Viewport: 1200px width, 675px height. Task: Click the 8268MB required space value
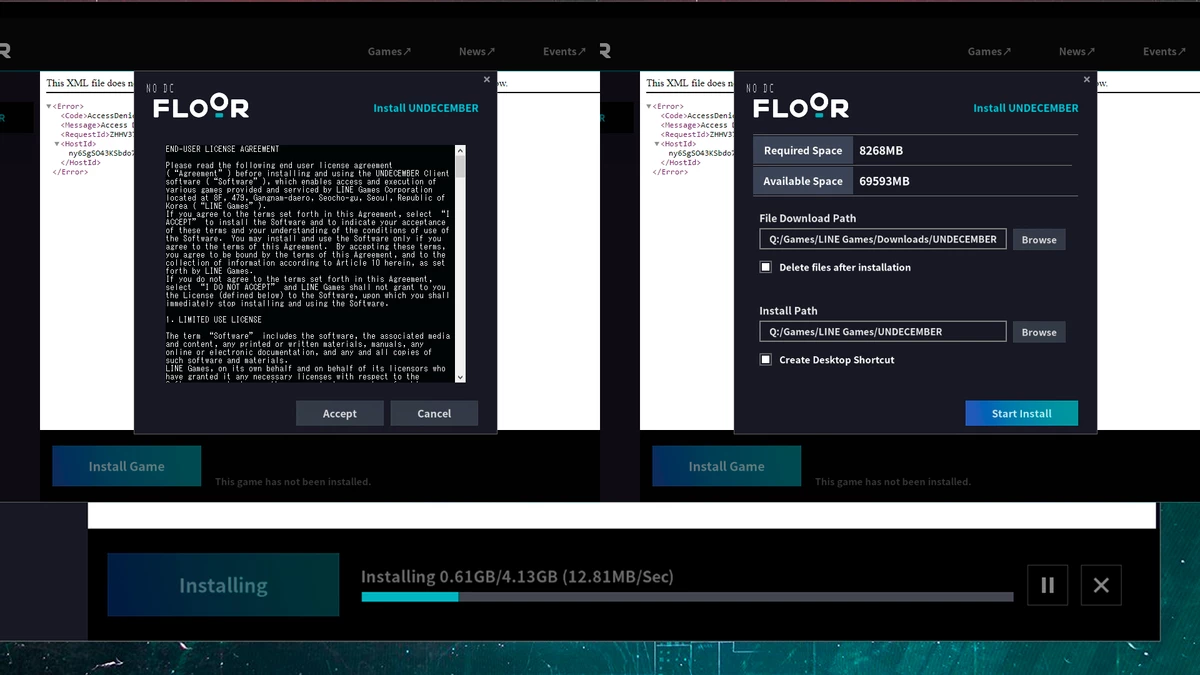[881, 151]
